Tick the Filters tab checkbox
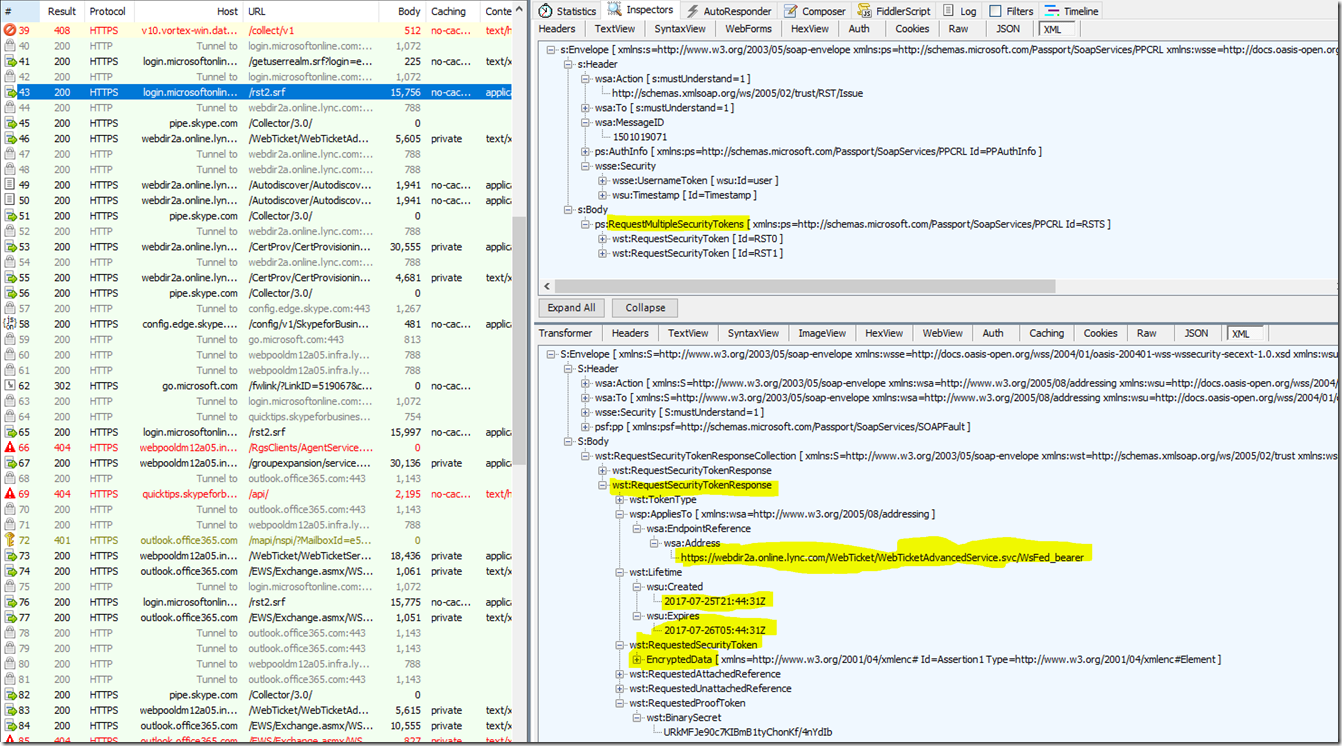The height and width of the screenshot is (746, 1342). click(994, 11)
